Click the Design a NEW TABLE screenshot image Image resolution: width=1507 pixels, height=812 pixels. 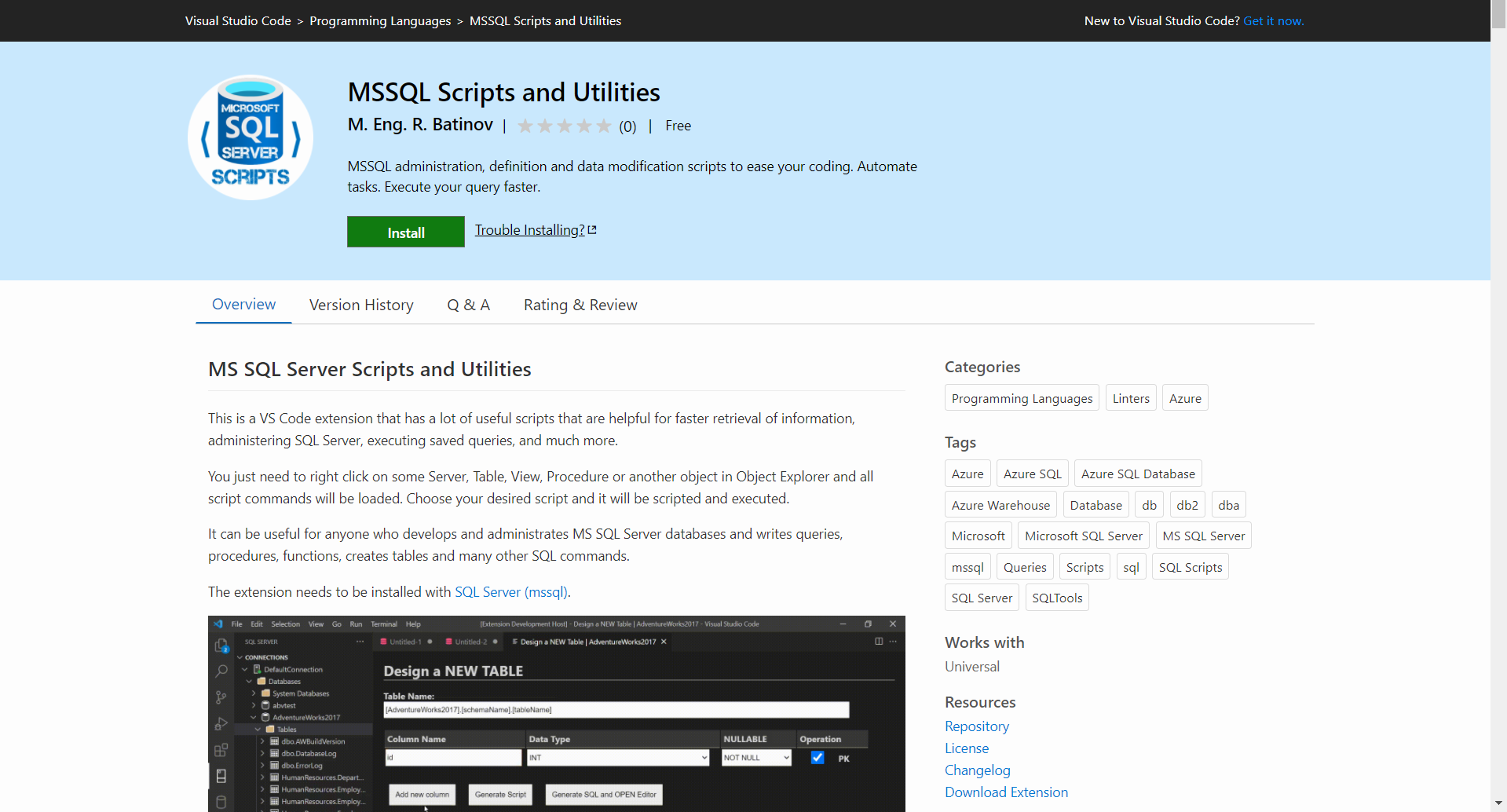coord(556,714)
